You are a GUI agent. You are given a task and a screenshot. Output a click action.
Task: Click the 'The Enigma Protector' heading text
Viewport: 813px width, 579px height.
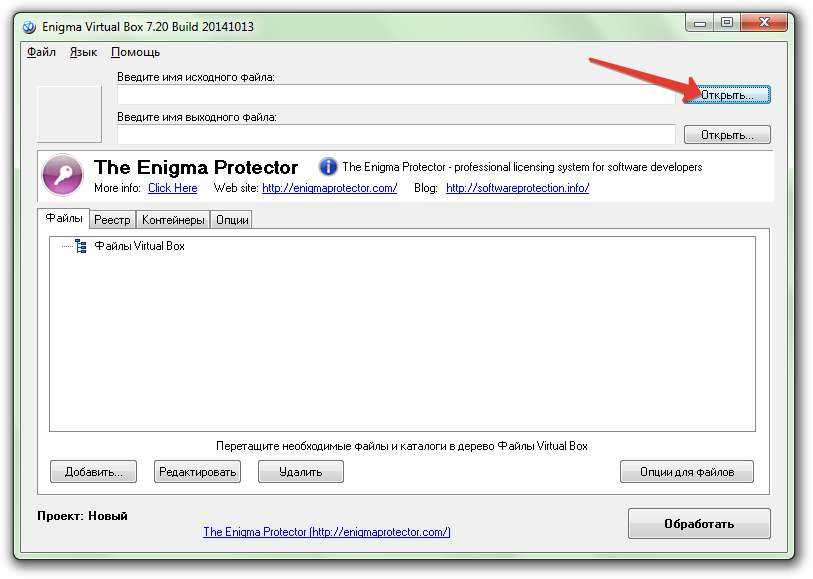pyautogui.click(x=196, y=167)
